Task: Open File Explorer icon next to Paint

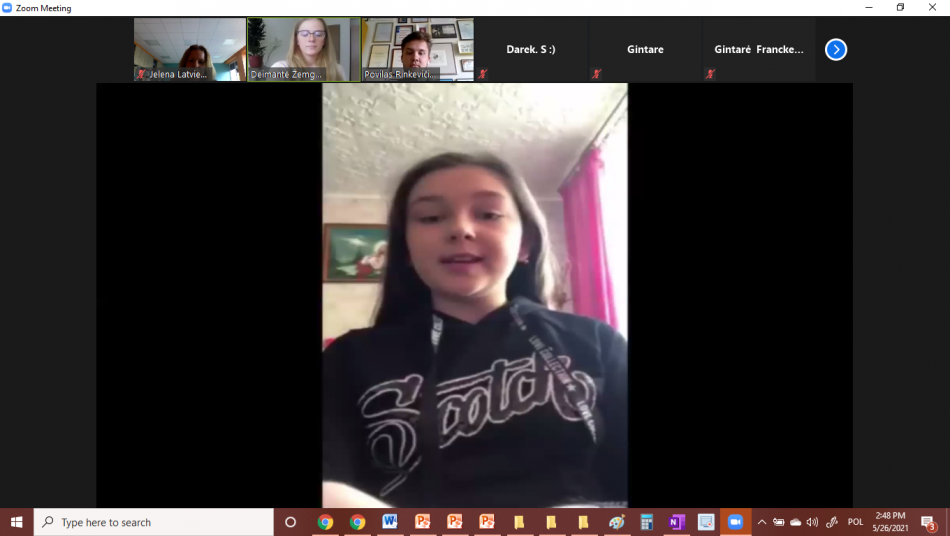Action: 583,522
